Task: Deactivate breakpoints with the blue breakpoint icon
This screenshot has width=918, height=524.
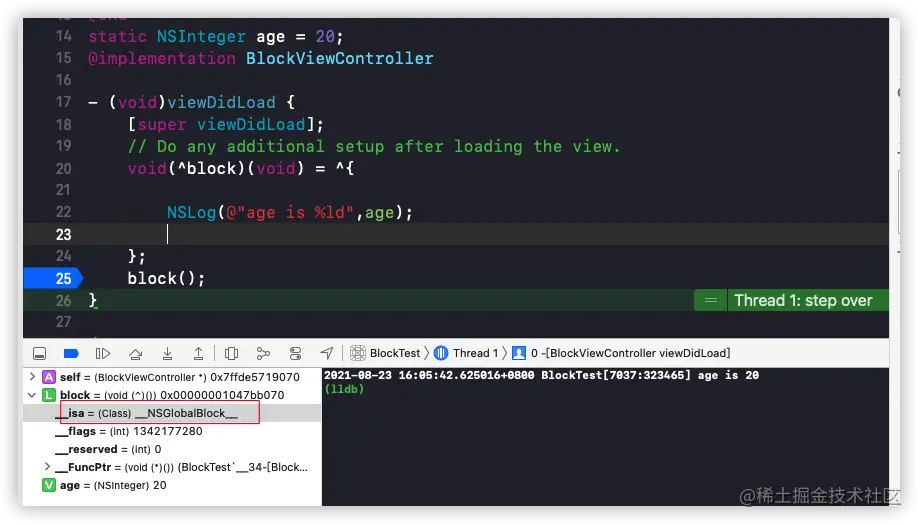Action: point(71,354)
